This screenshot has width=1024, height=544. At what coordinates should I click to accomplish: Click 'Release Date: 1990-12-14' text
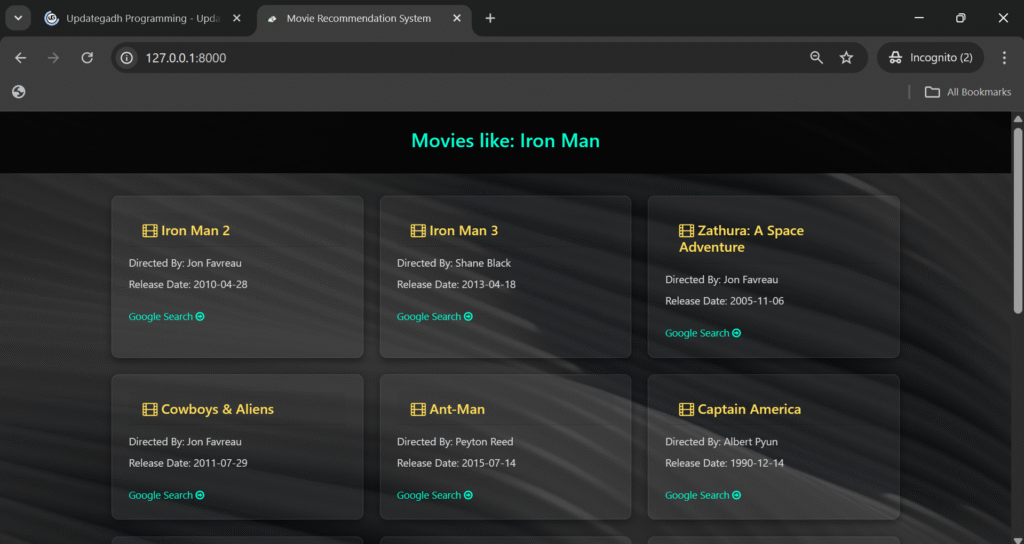pos(725,464)
